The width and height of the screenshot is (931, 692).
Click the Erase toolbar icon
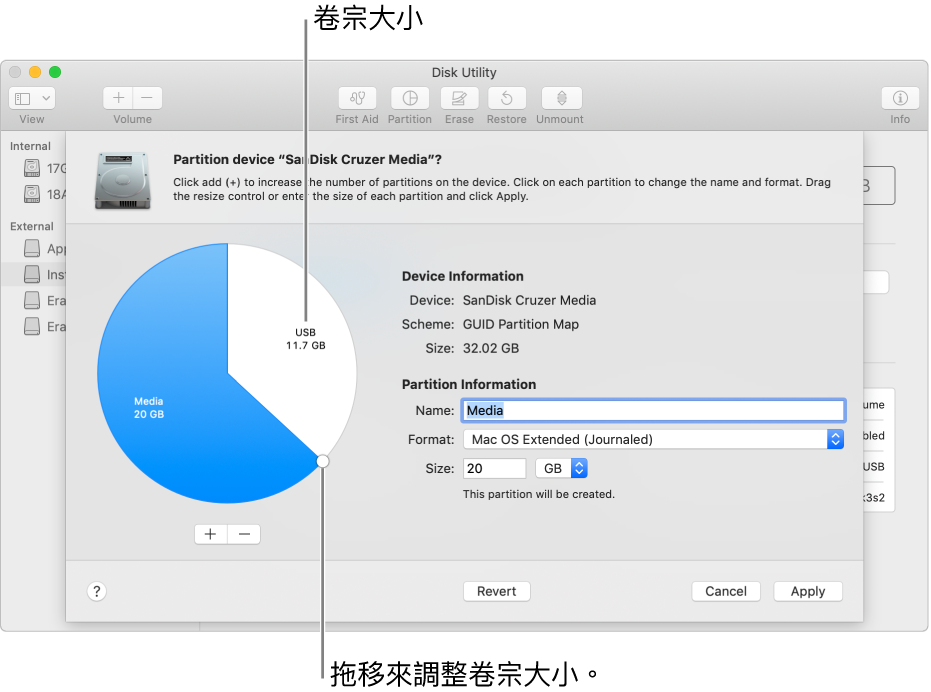pos(459,98)
